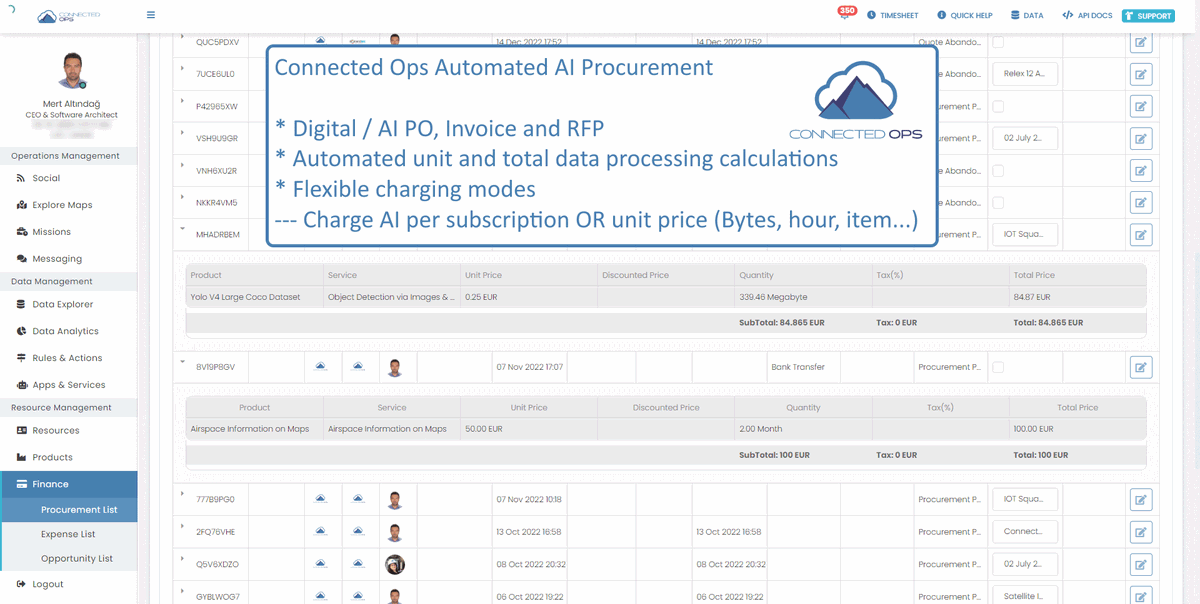Collapse expanded row MHADRBEM
Screen dimensions: 1200x604
point(182,229)
